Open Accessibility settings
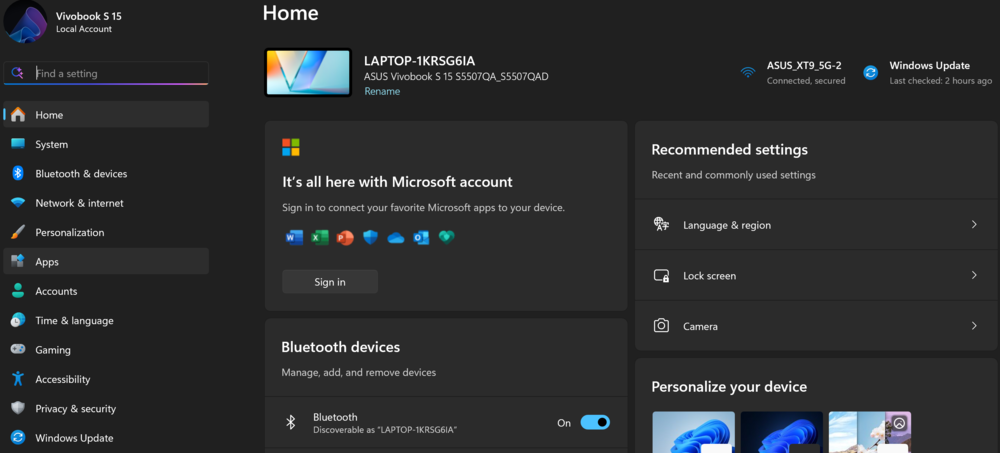Viewport: 1000px width, 453px height. 106,379
